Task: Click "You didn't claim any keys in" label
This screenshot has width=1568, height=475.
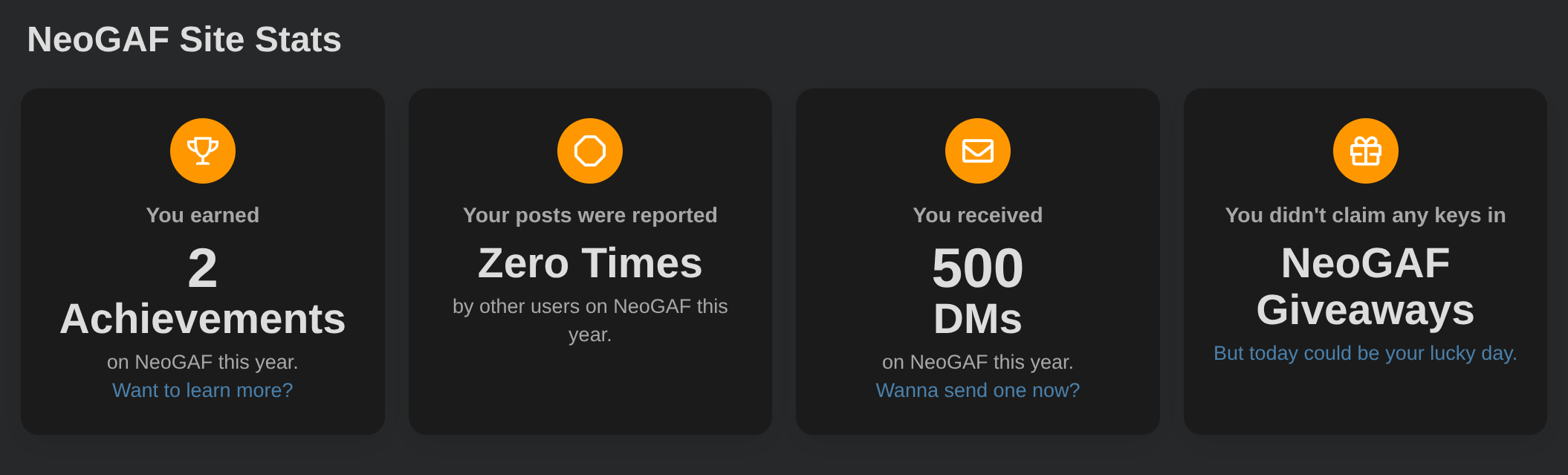Action: [1365, 216]
